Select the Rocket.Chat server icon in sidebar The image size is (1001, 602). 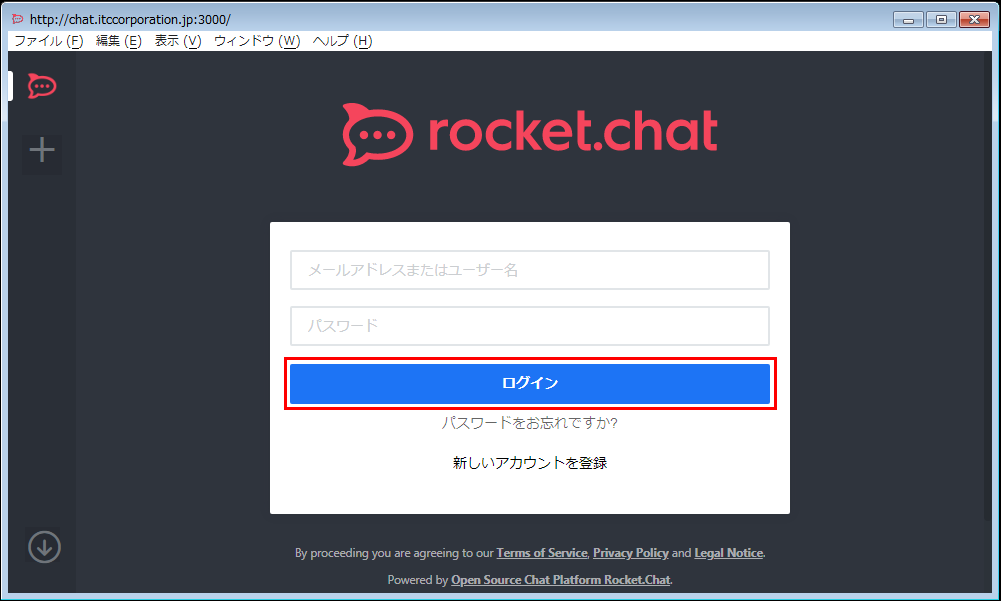tap(42, 86)
